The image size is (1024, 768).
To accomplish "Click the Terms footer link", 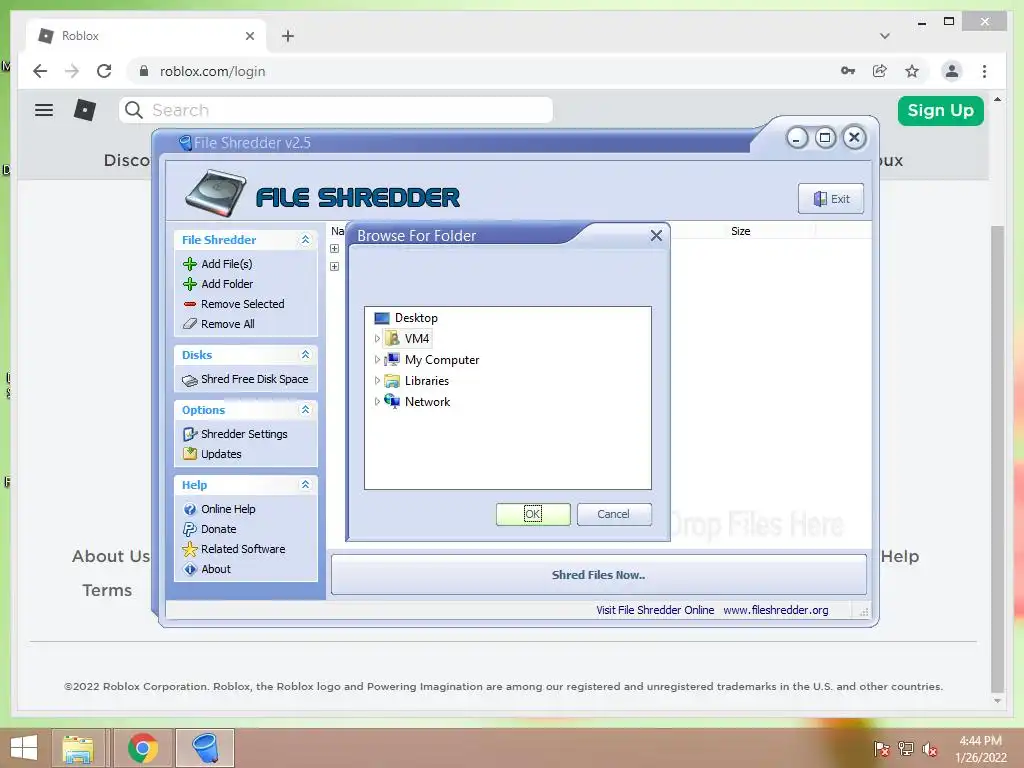I will 107,590.
